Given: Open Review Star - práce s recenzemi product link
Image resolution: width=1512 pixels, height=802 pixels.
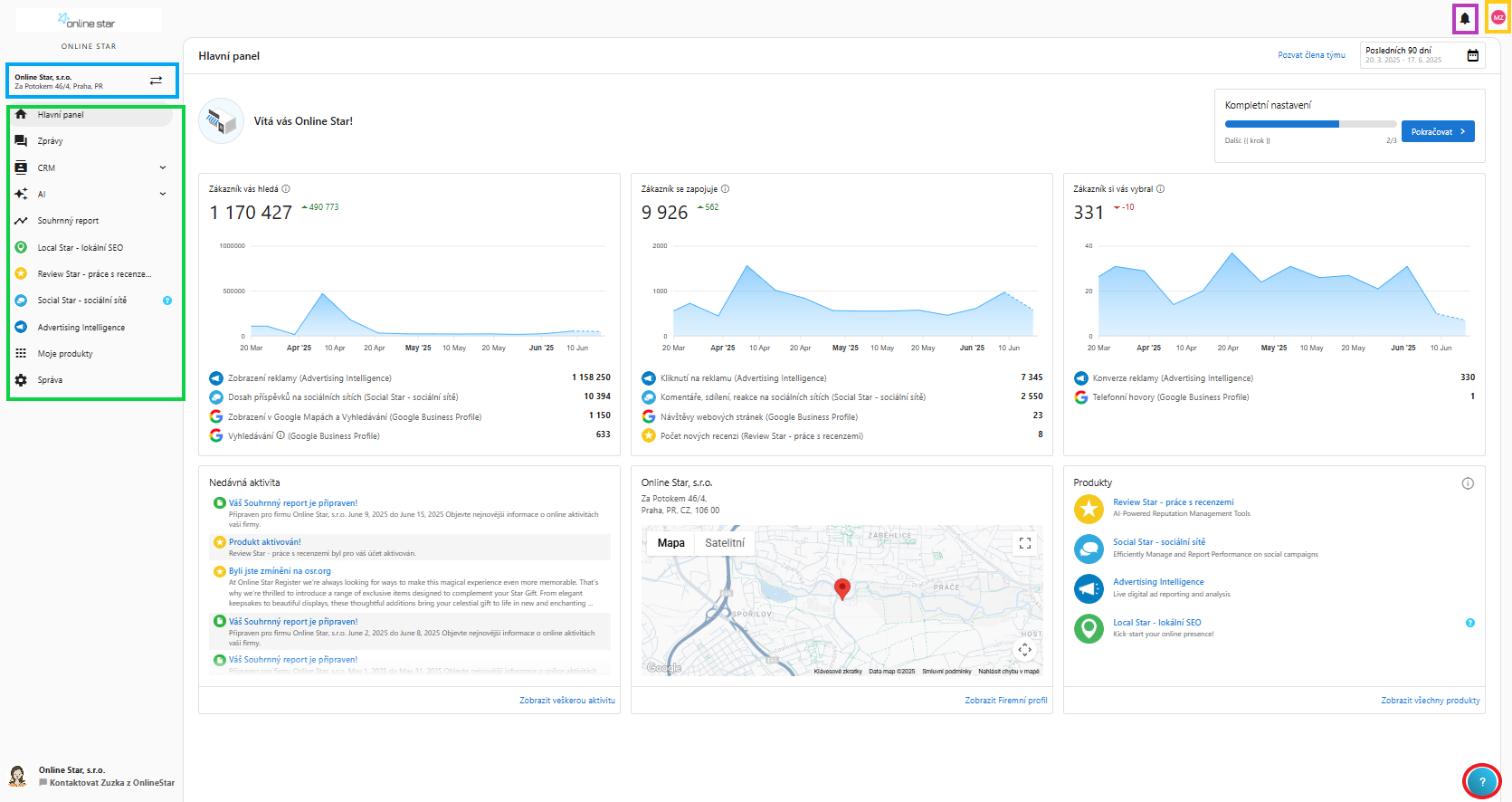Looking at the screenshot, I should (1174, 502).
